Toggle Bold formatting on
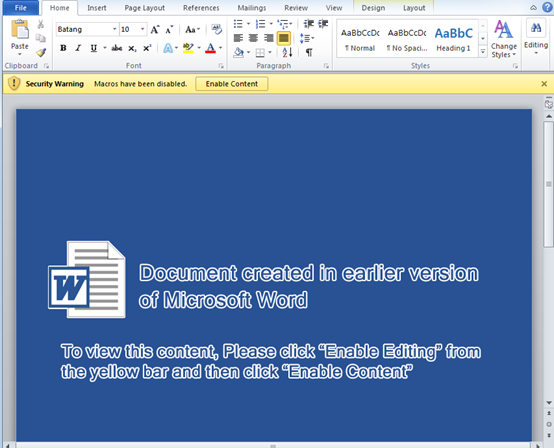Image resolution: width=554 pixels, height=448 pixels. coord(63,48)
